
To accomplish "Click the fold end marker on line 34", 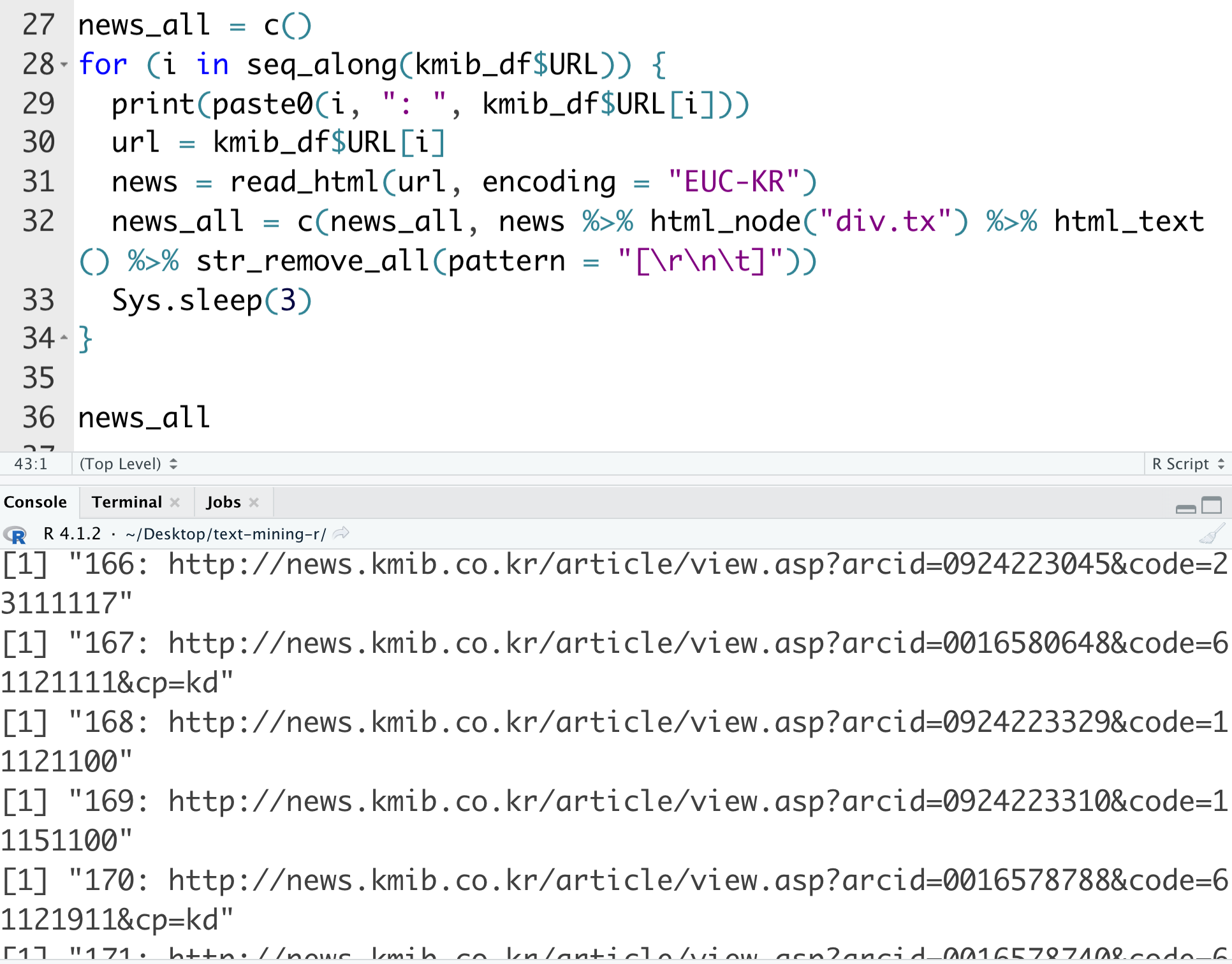I will 64,337.
